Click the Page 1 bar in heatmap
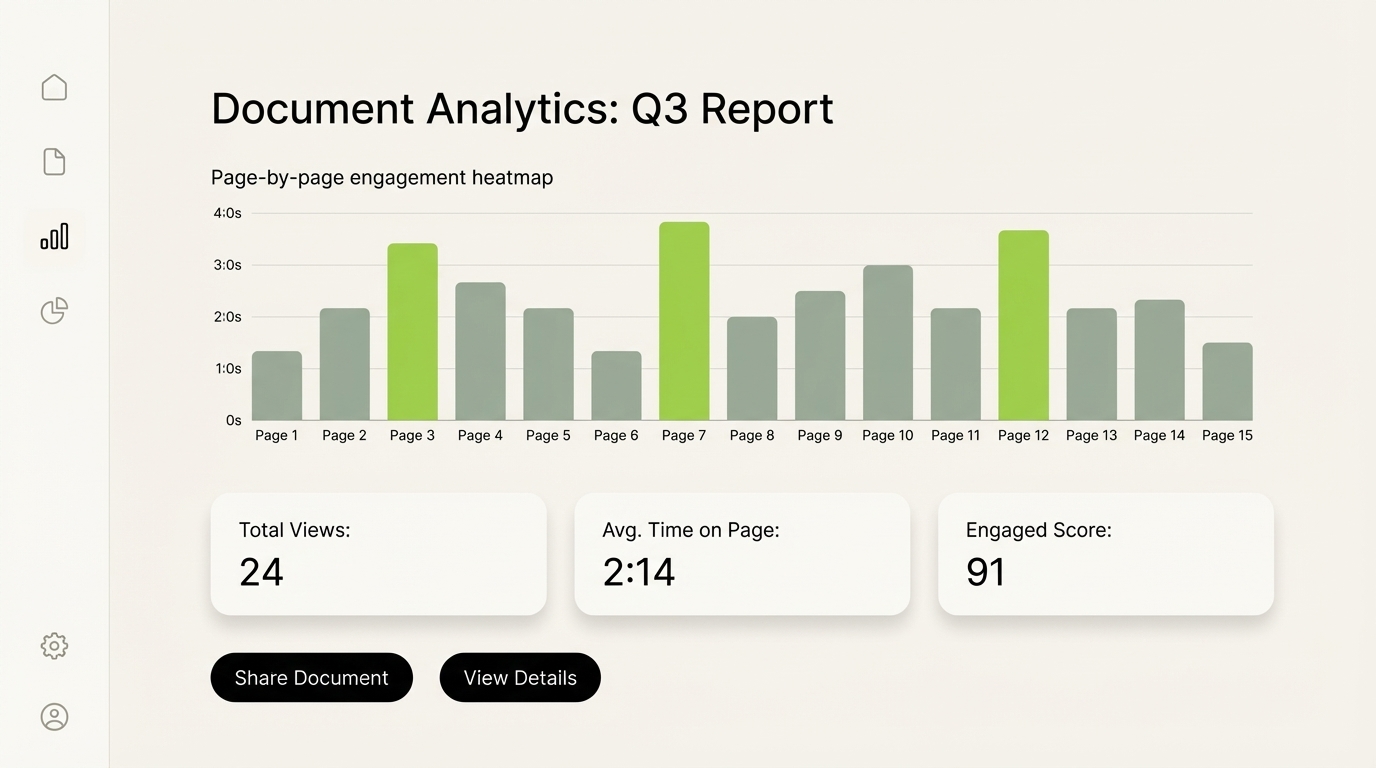Viewport: 1376px width, 768px height. tap(277, 385)
